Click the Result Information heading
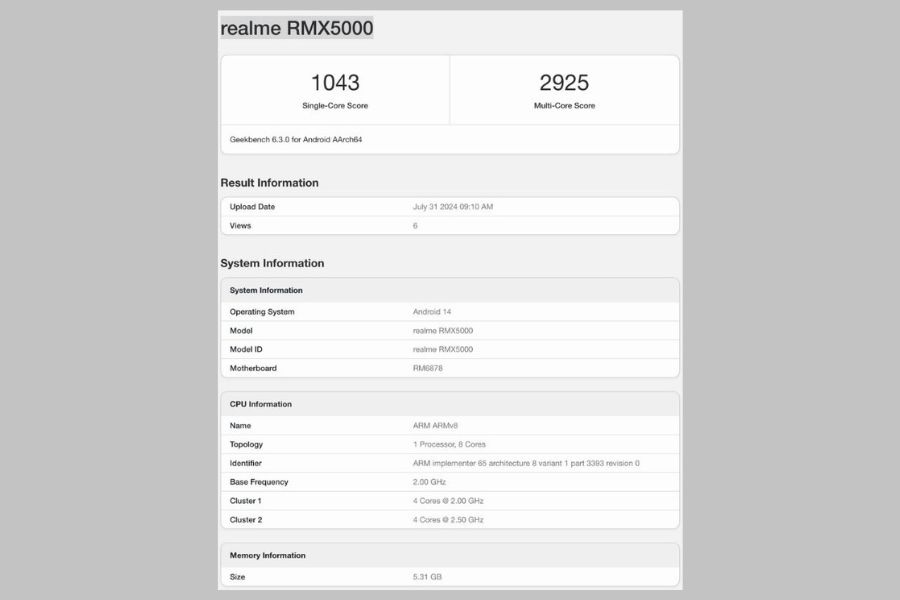900x600 pixels. [x=269, y=183]
